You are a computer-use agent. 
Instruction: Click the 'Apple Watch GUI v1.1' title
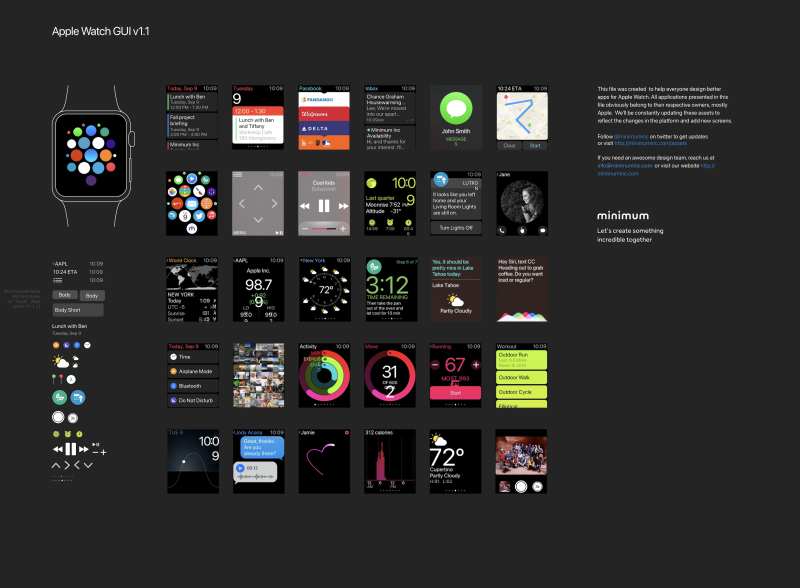[x=101, y=31]
